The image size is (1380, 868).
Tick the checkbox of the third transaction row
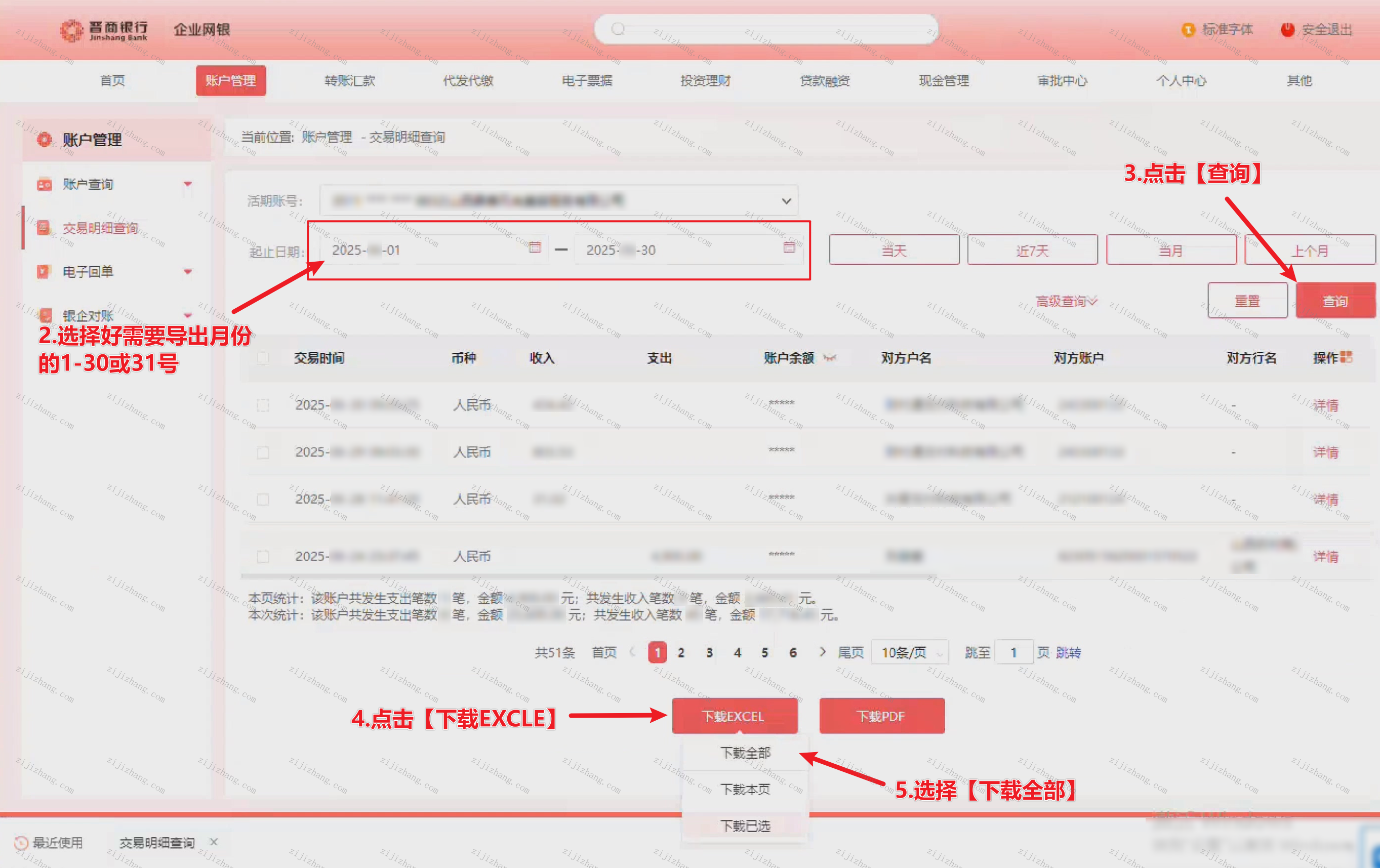pos(263,500)
